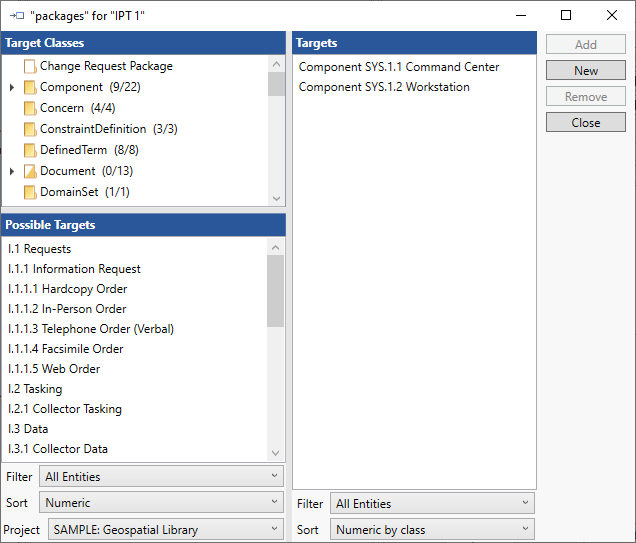Screen dimensions: 636x543
Task: Open the Project dropdown for Geospatial Library
Action: (164, 529)
